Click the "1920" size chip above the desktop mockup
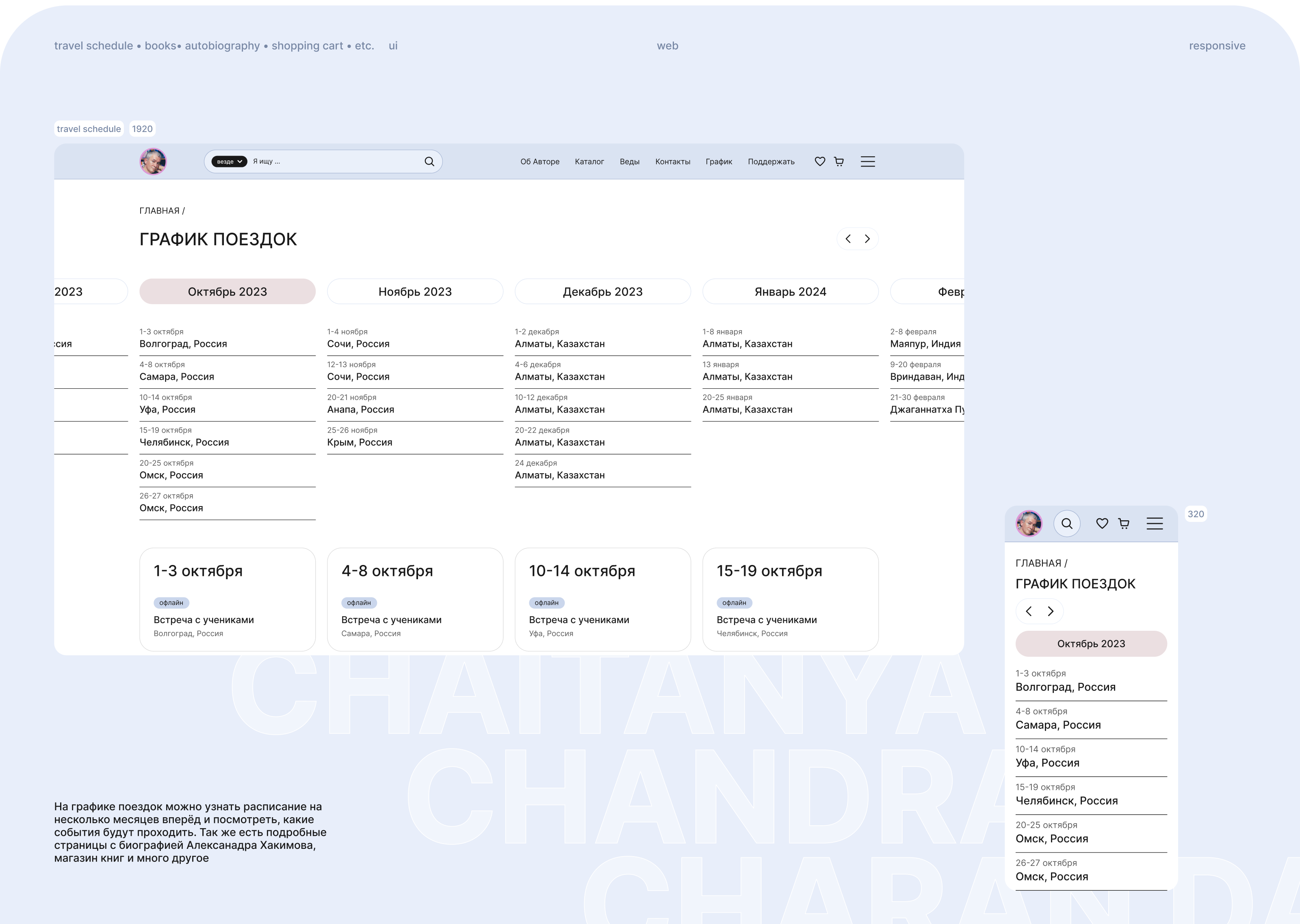Viewport: 1300px width, 924px height. (x=142, y=129)
